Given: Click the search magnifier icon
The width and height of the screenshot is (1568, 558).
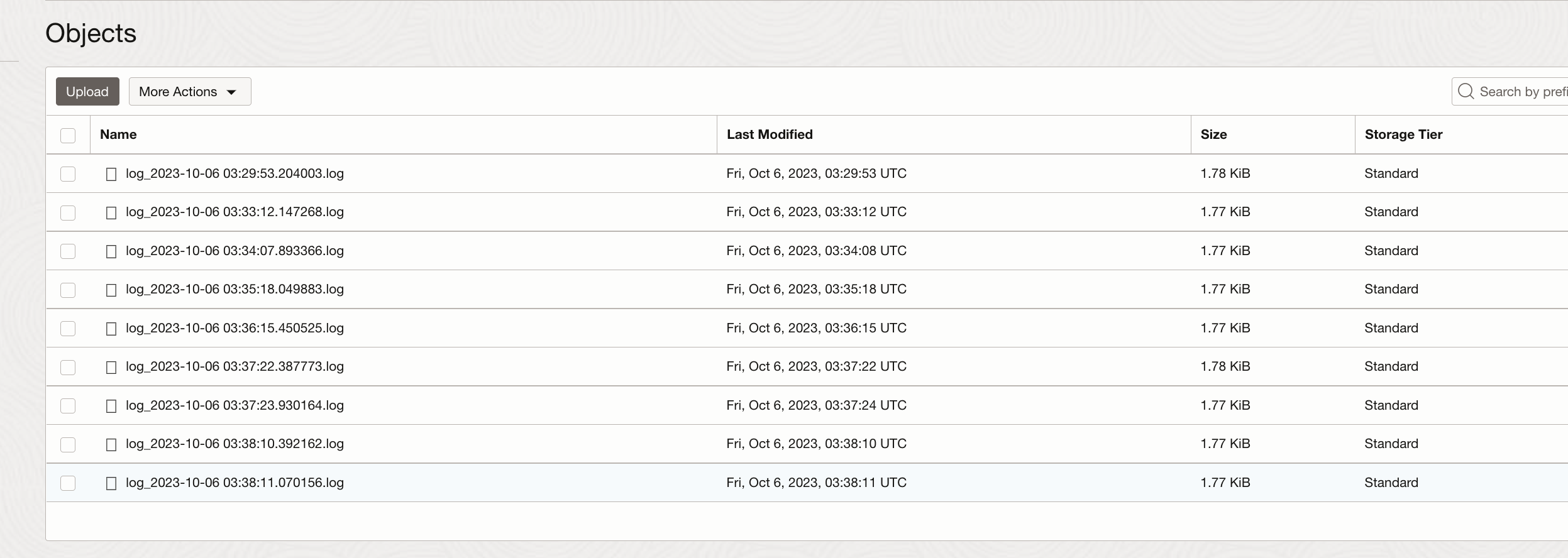Looking at the screenshot, I should tap(1466, 91).
